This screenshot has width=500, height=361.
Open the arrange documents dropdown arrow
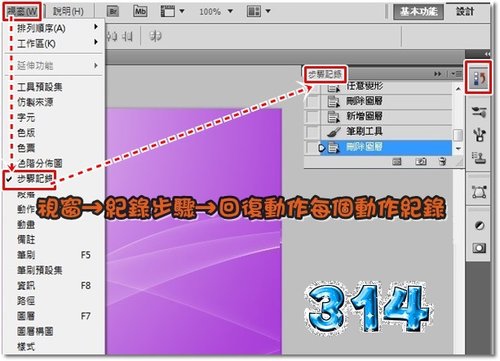coord(268,11)
